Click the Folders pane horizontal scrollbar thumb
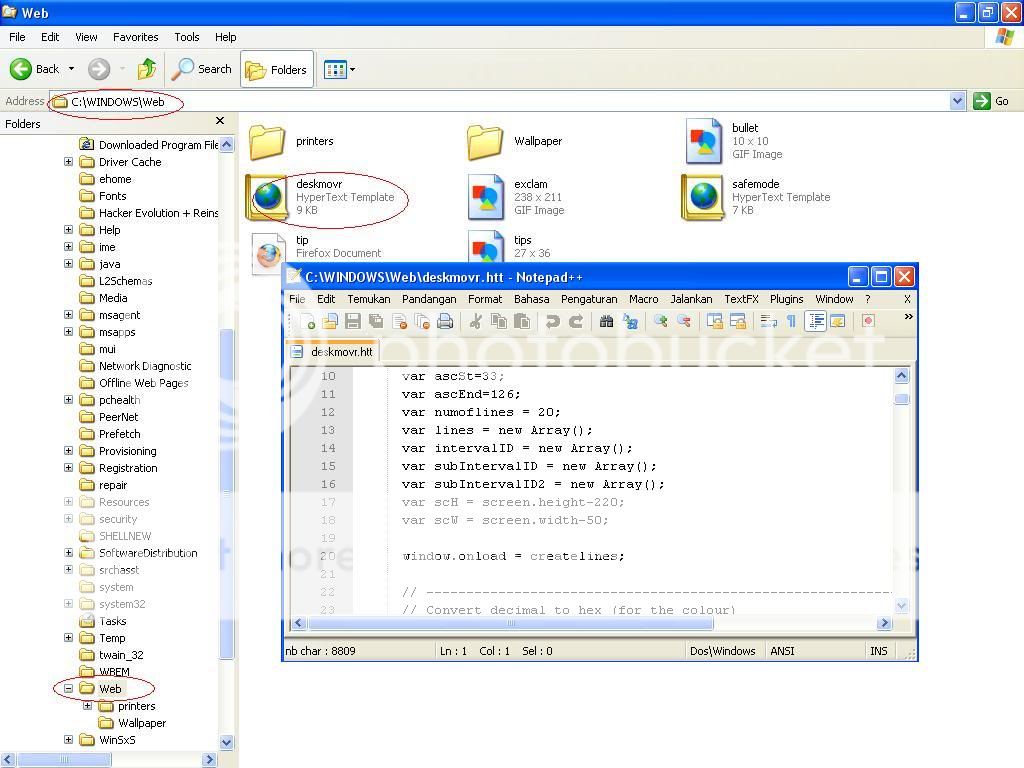The height and width of the screenshot is (768, 1024). tap(64, 760)
